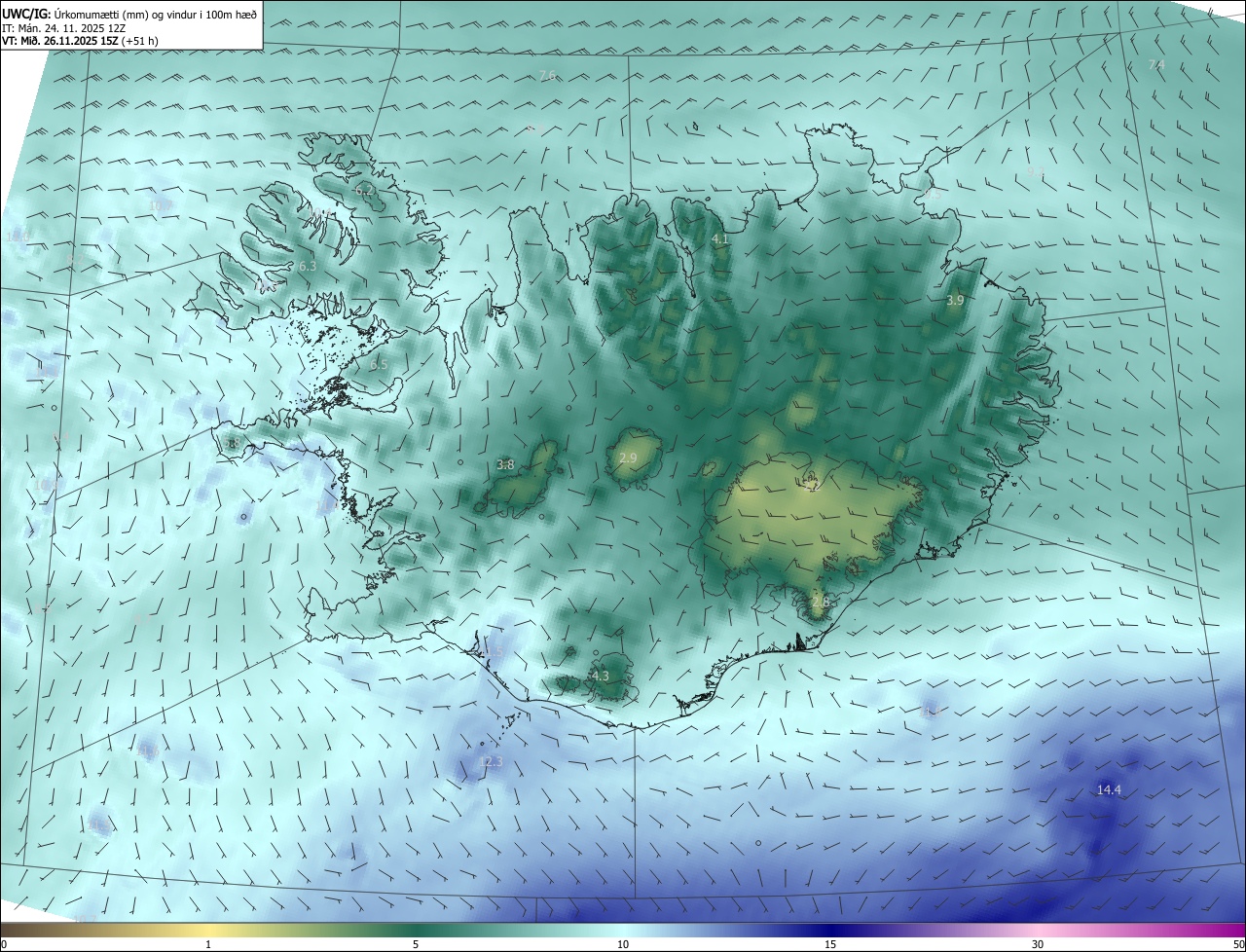Click the 6.2 value on the Westfjords
Screen dimensions: 1246x952
point(365,191)
